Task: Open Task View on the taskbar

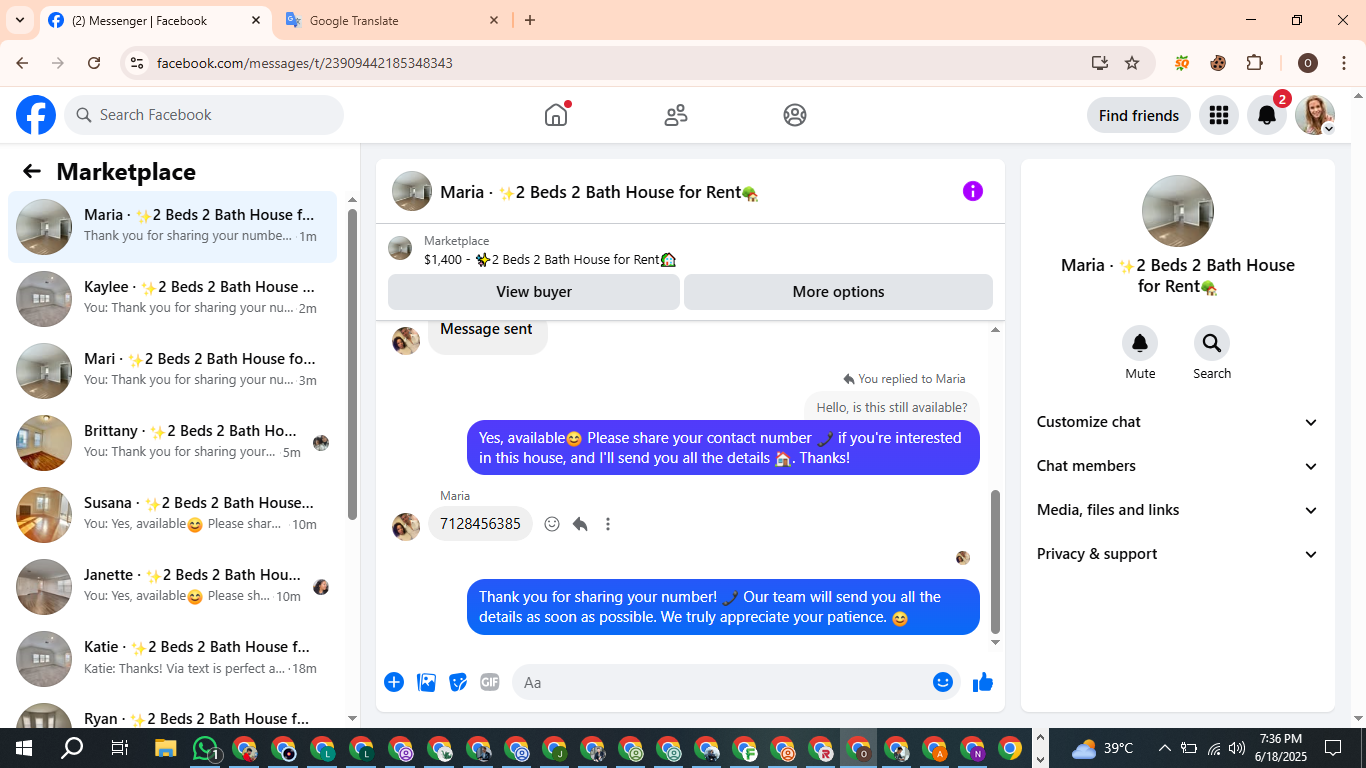Action: (119, 748)
